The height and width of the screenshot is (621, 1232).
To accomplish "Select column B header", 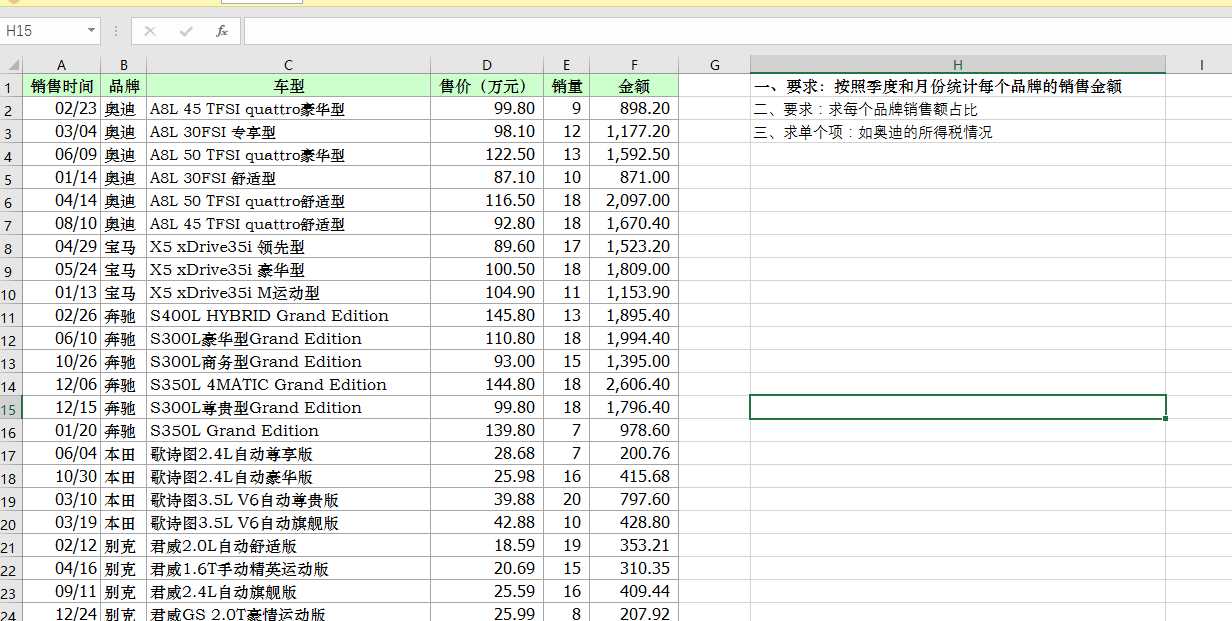I will pos(123,65).
